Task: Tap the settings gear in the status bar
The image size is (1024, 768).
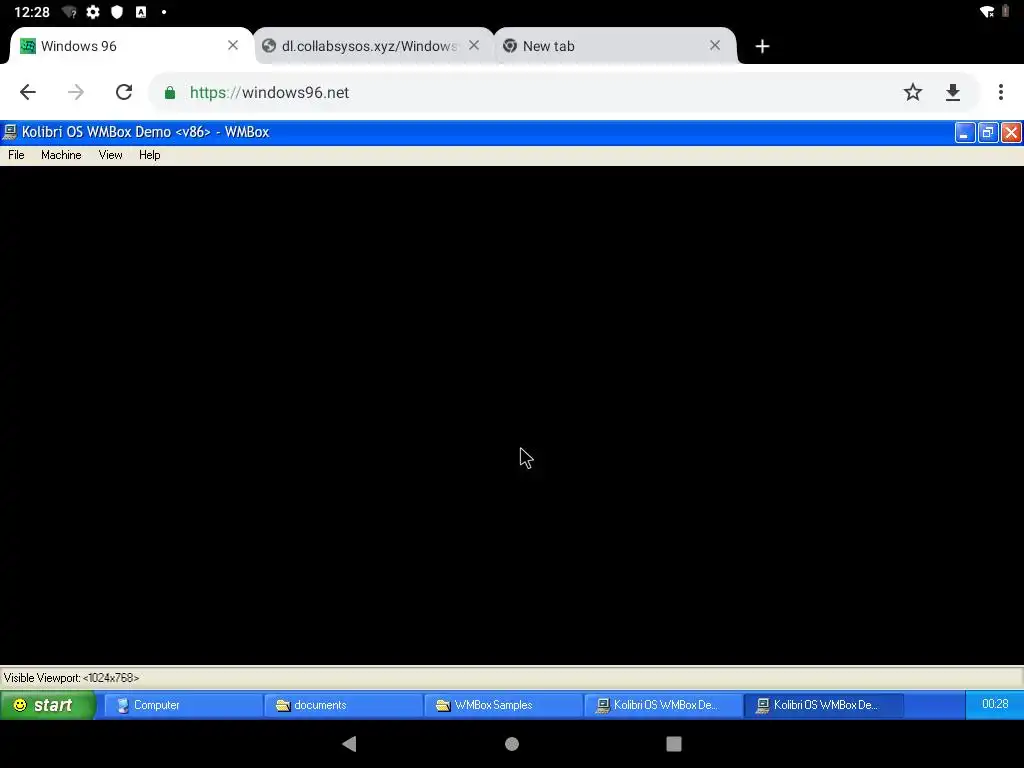Action: [93, 12]
